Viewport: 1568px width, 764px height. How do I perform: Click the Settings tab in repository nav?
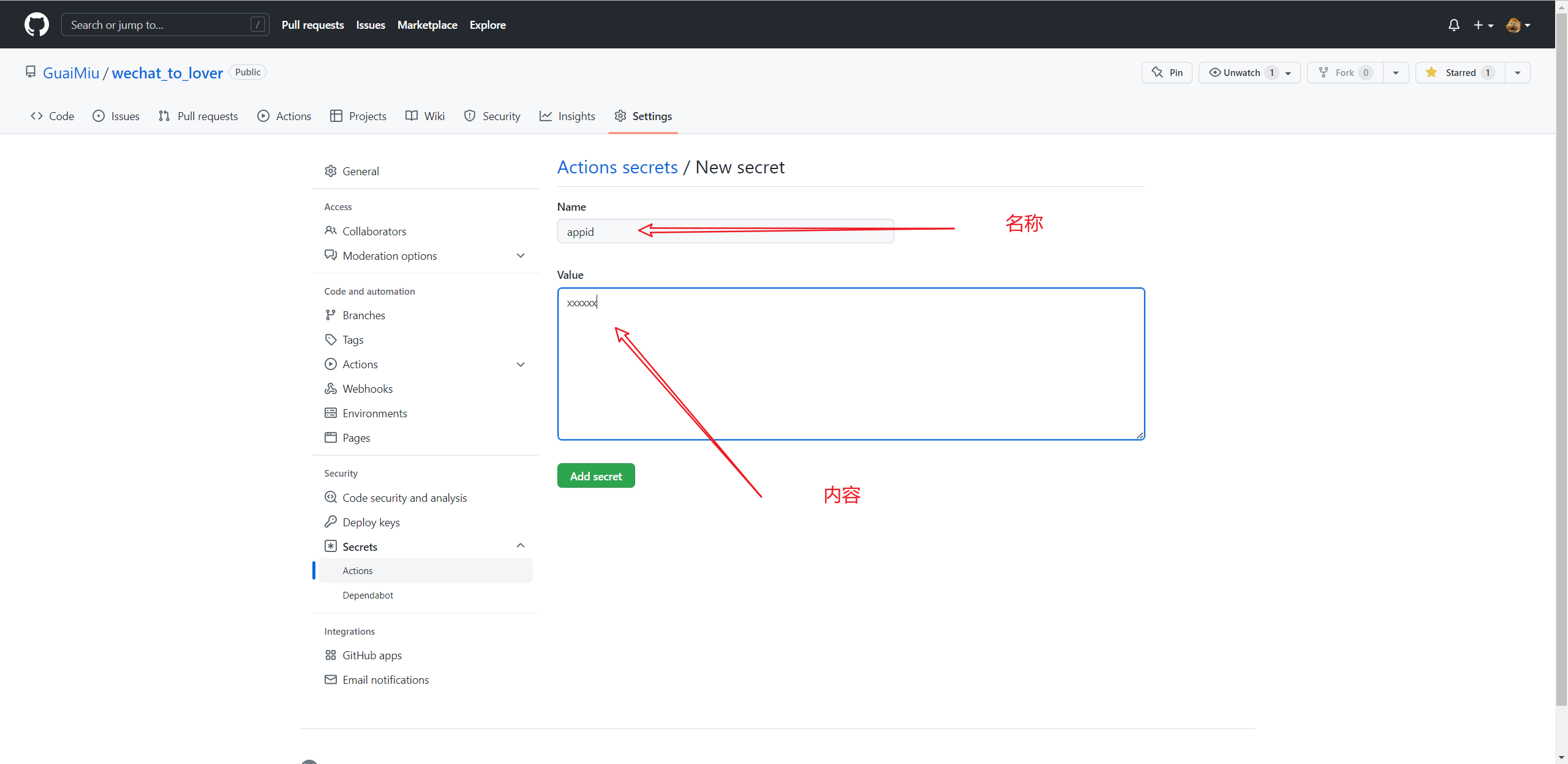(651, 116)
